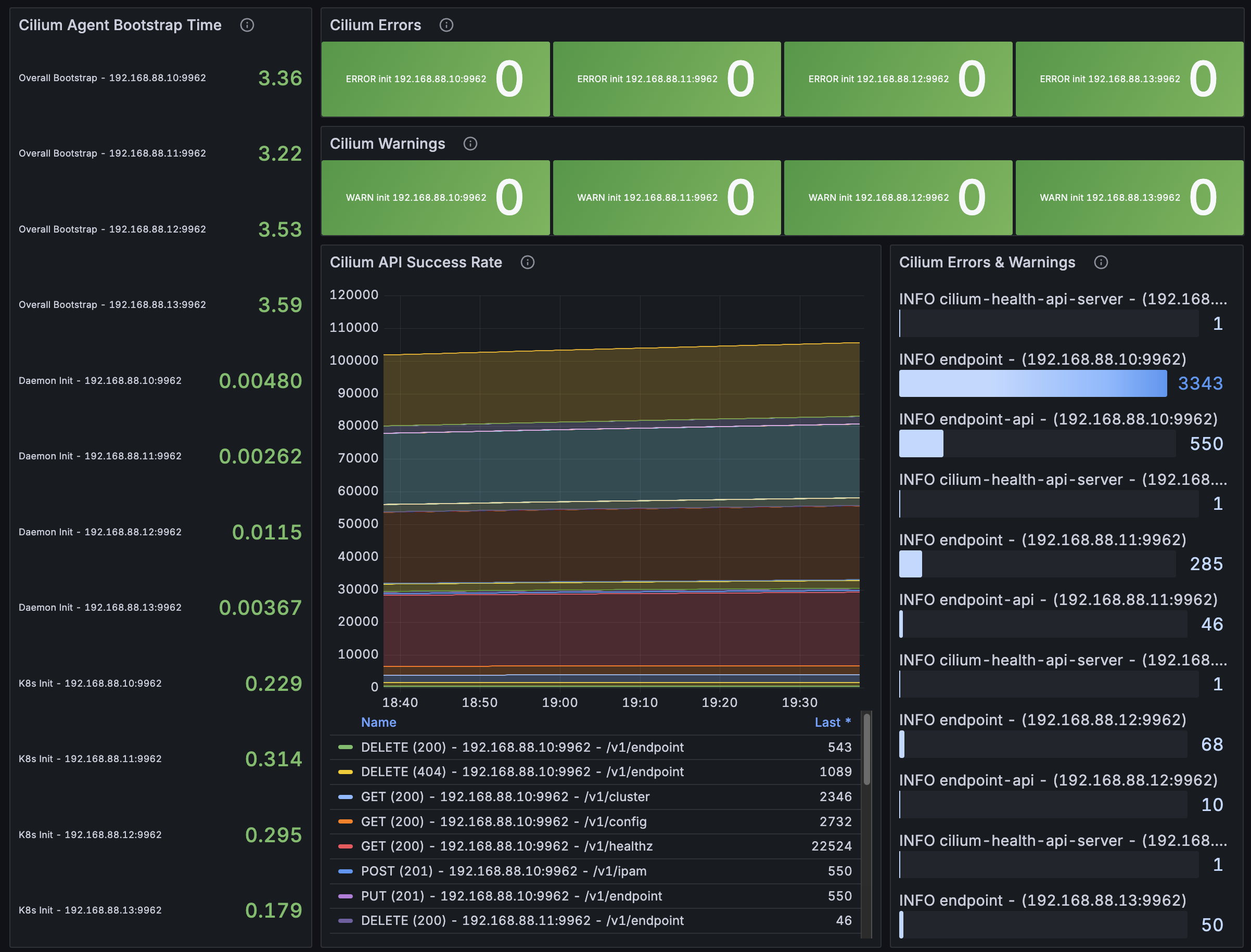Viewport: 1251px width, 952px height.
Task: Click WARN init 192.168.88.11:9962 stat tile
Action: (x=666, y=198)
